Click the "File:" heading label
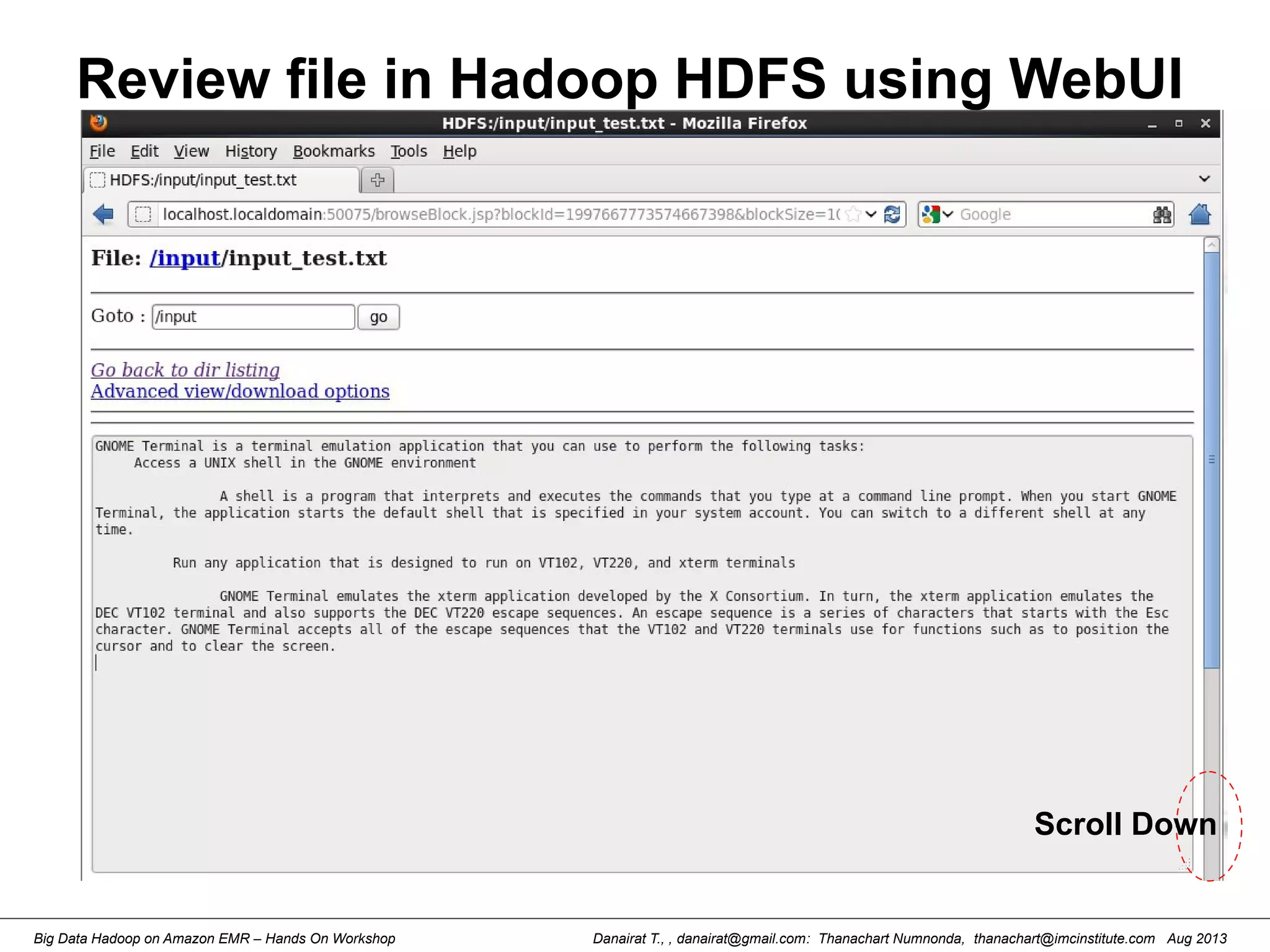Viewport: 1270px width, 952px height. pyautogui.click(x=117, y=258)
